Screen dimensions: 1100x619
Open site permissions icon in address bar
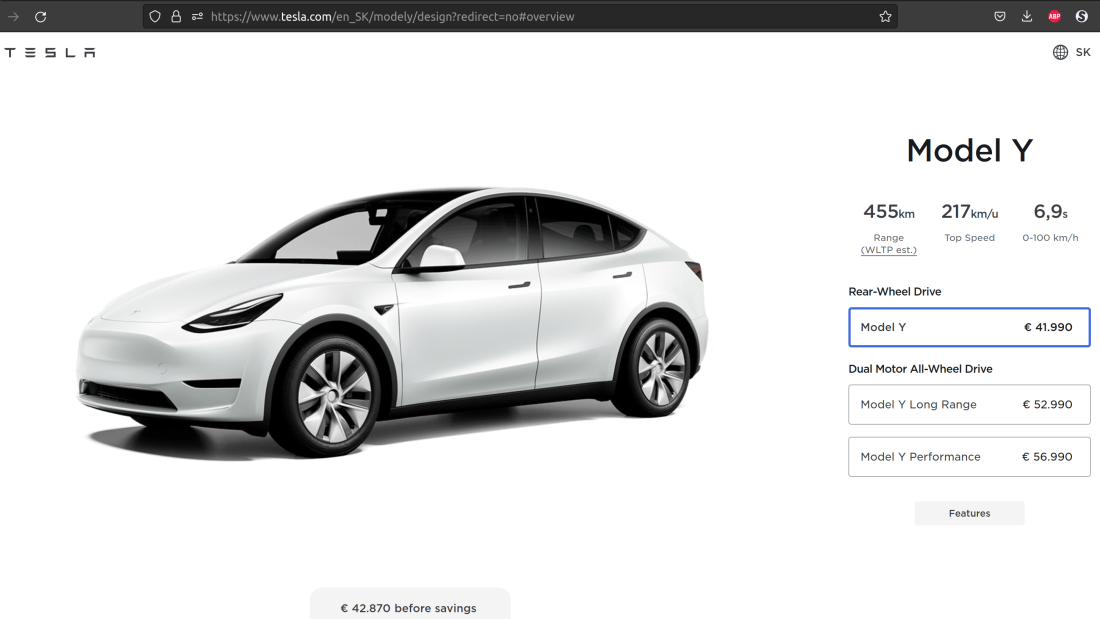[197, 16]
